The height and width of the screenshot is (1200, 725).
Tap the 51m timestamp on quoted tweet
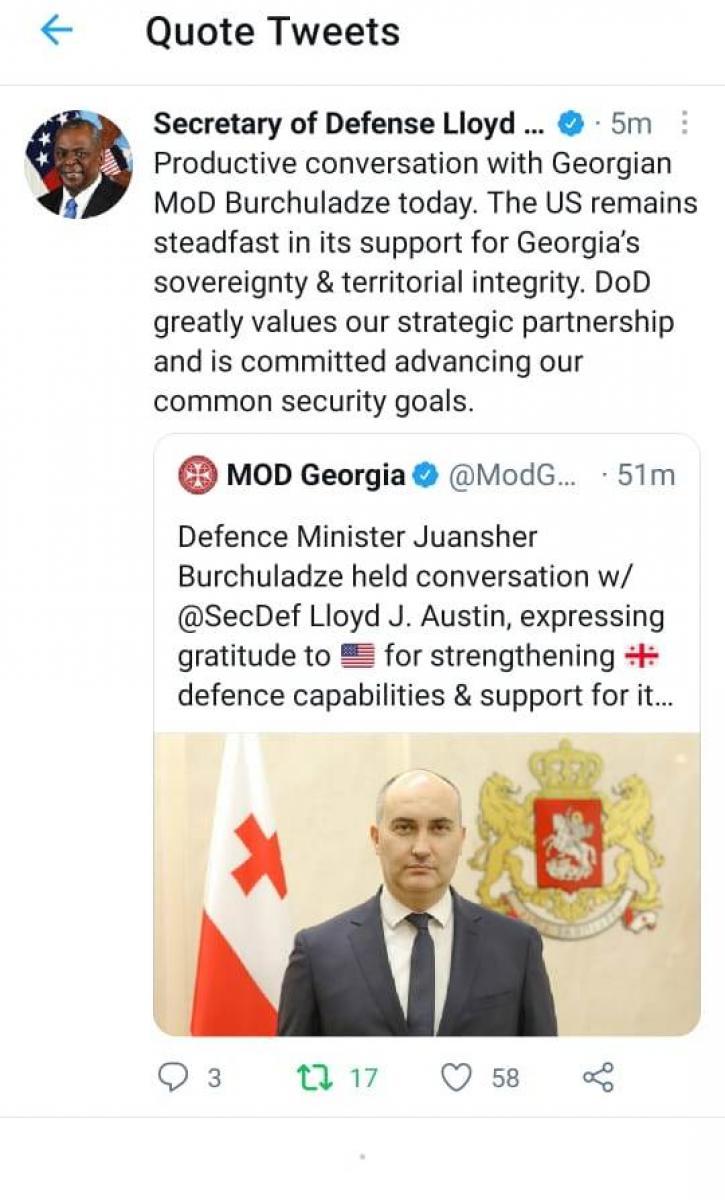pyautogui.click(x=646, y=476)
